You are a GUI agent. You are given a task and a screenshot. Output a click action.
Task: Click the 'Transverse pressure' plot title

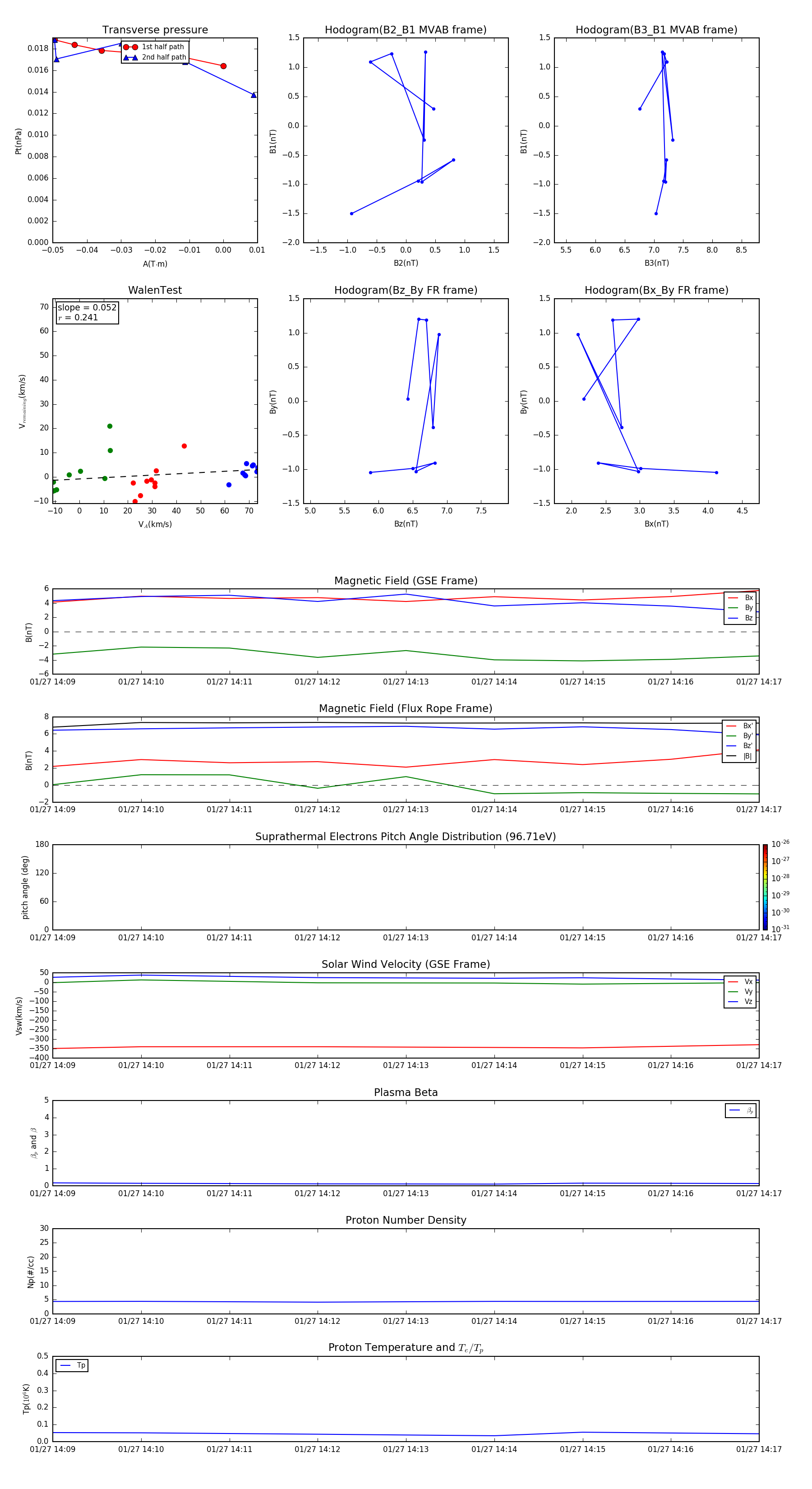pos(155,29)
